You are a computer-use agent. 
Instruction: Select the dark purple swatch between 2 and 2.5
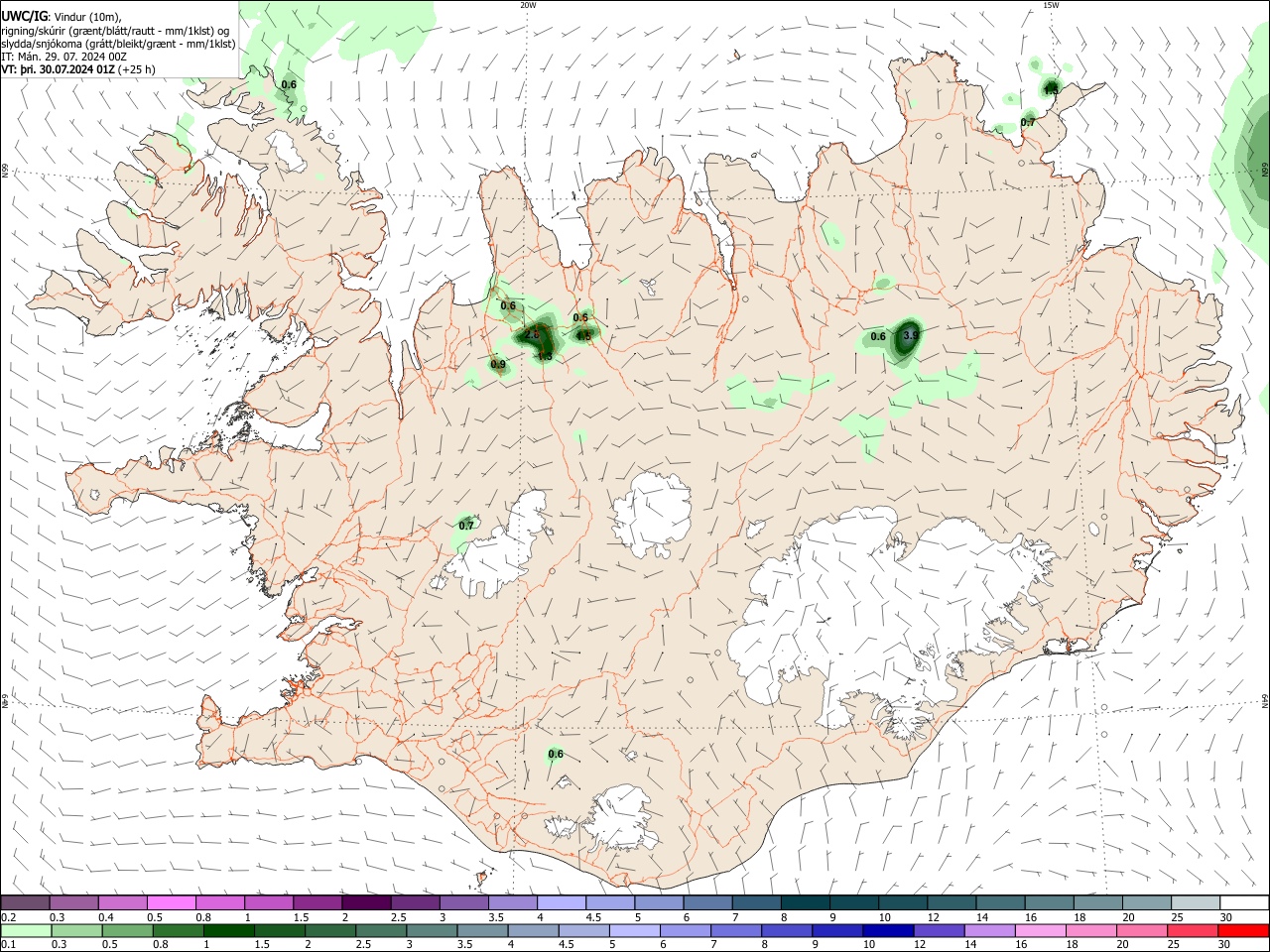(366, 902)
